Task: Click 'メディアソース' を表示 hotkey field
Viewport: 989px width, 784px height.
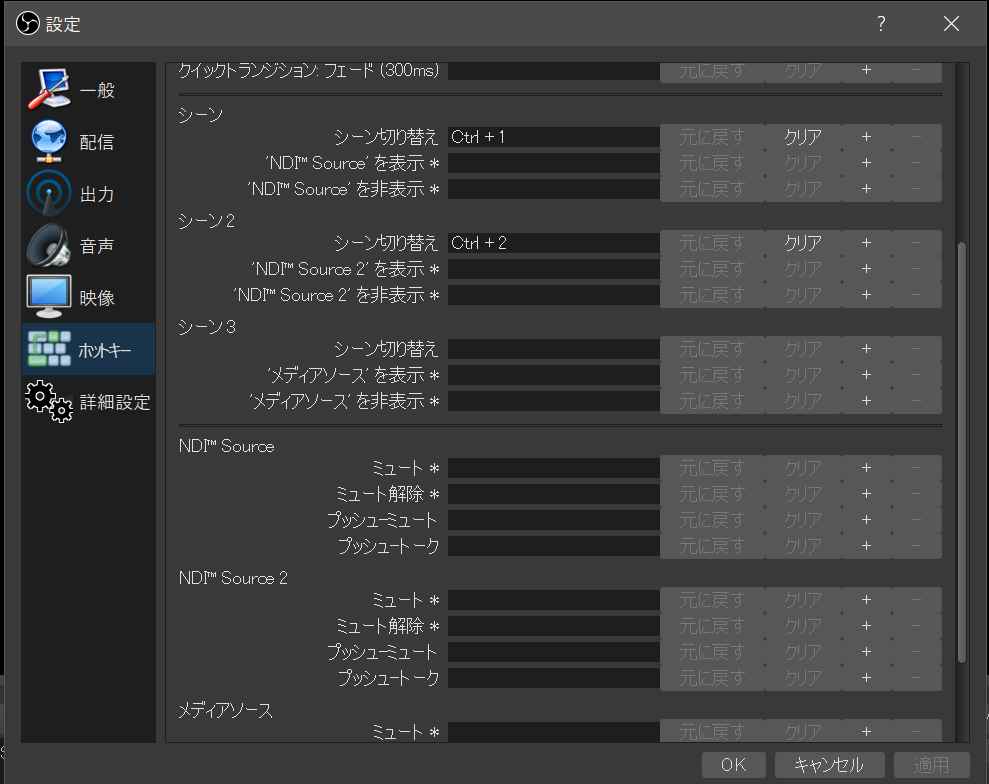Action: (x=554, y=375)
